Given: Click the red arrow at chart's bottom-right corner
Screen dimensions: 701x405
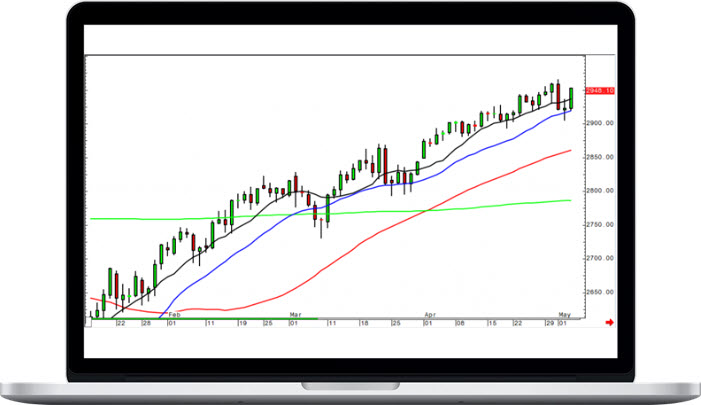Looking at the screenshot, I should [x=612, y=322].
